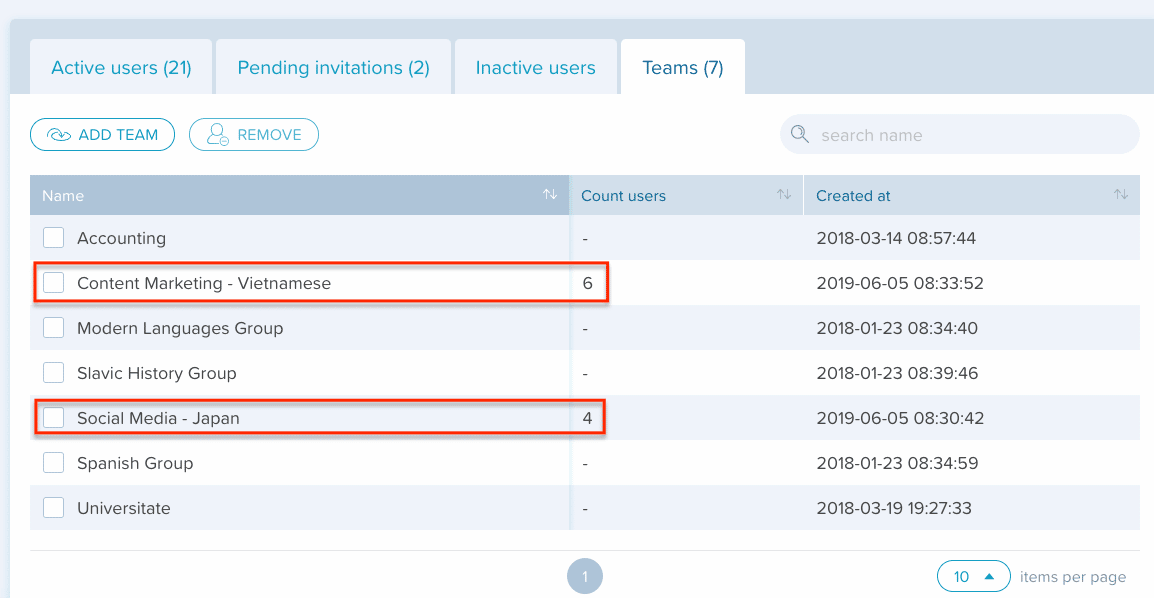Screen dimensions: 1154x598
Task: Click the ADD TEAM button
Action: point(102,134)
